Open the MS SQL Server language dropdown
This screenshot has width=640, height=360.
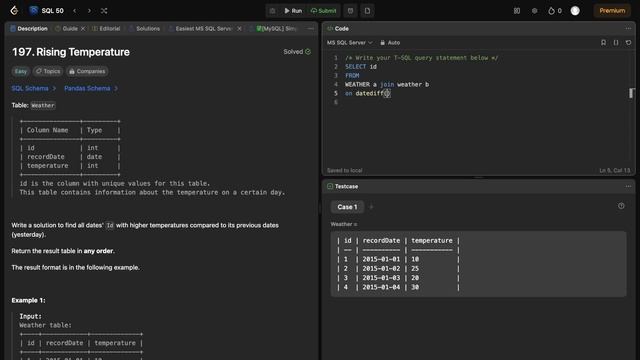pyautogui.click(x=350, y=42)
